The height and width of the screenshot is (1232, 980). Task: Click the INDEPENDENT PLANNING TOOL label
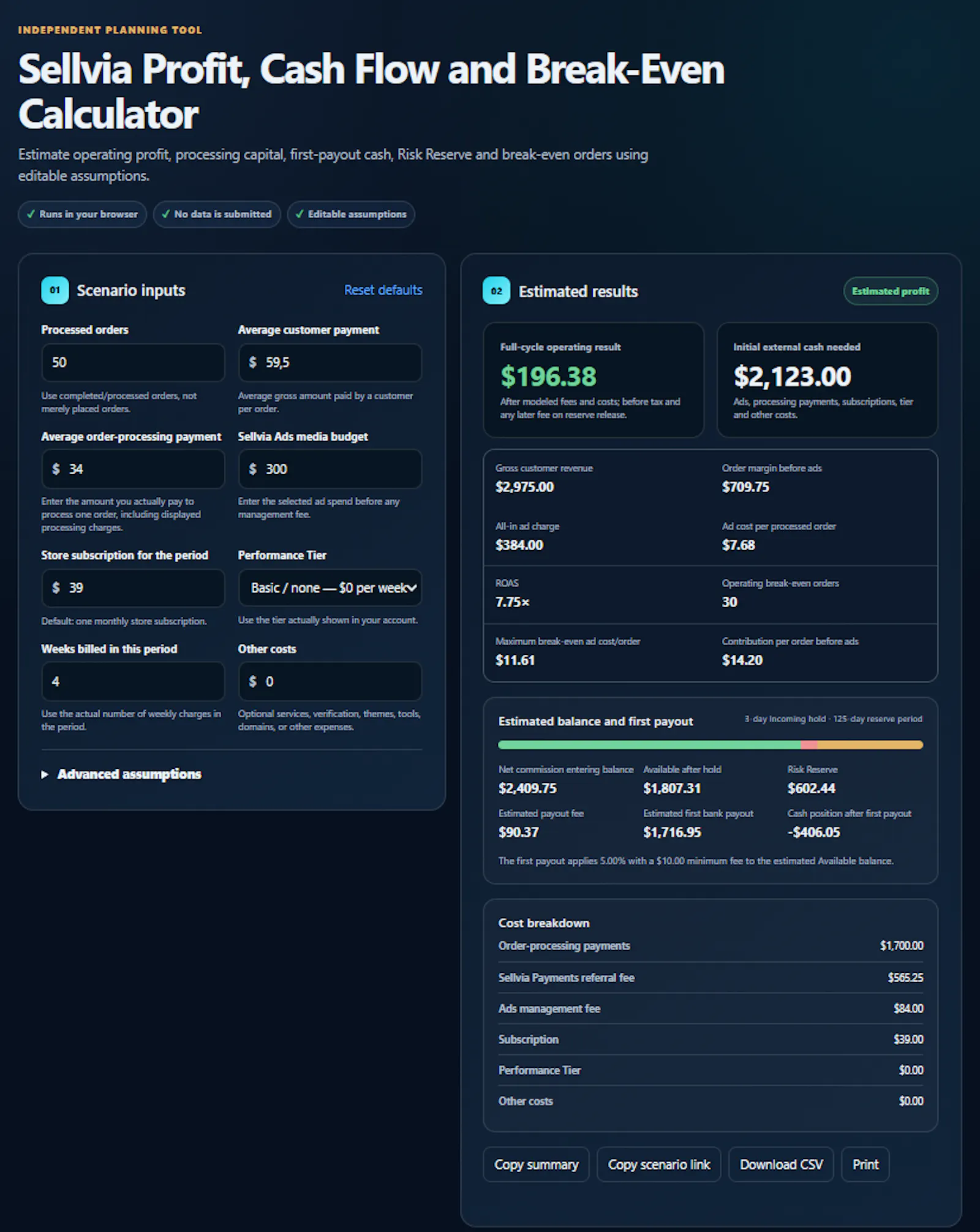click(110, 30)
